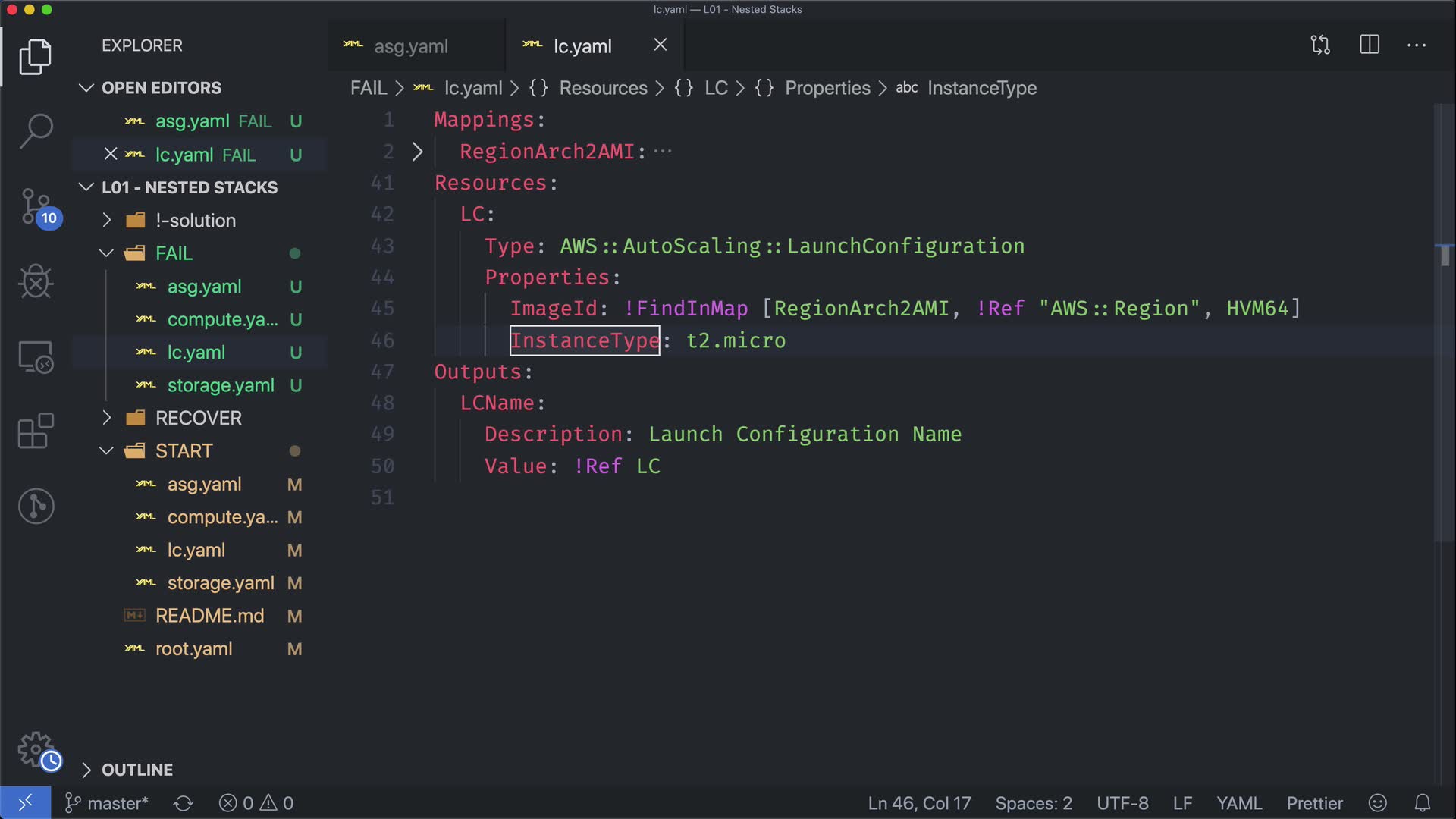
Task: Open the Run and Debug view
Action: point(36,281)
